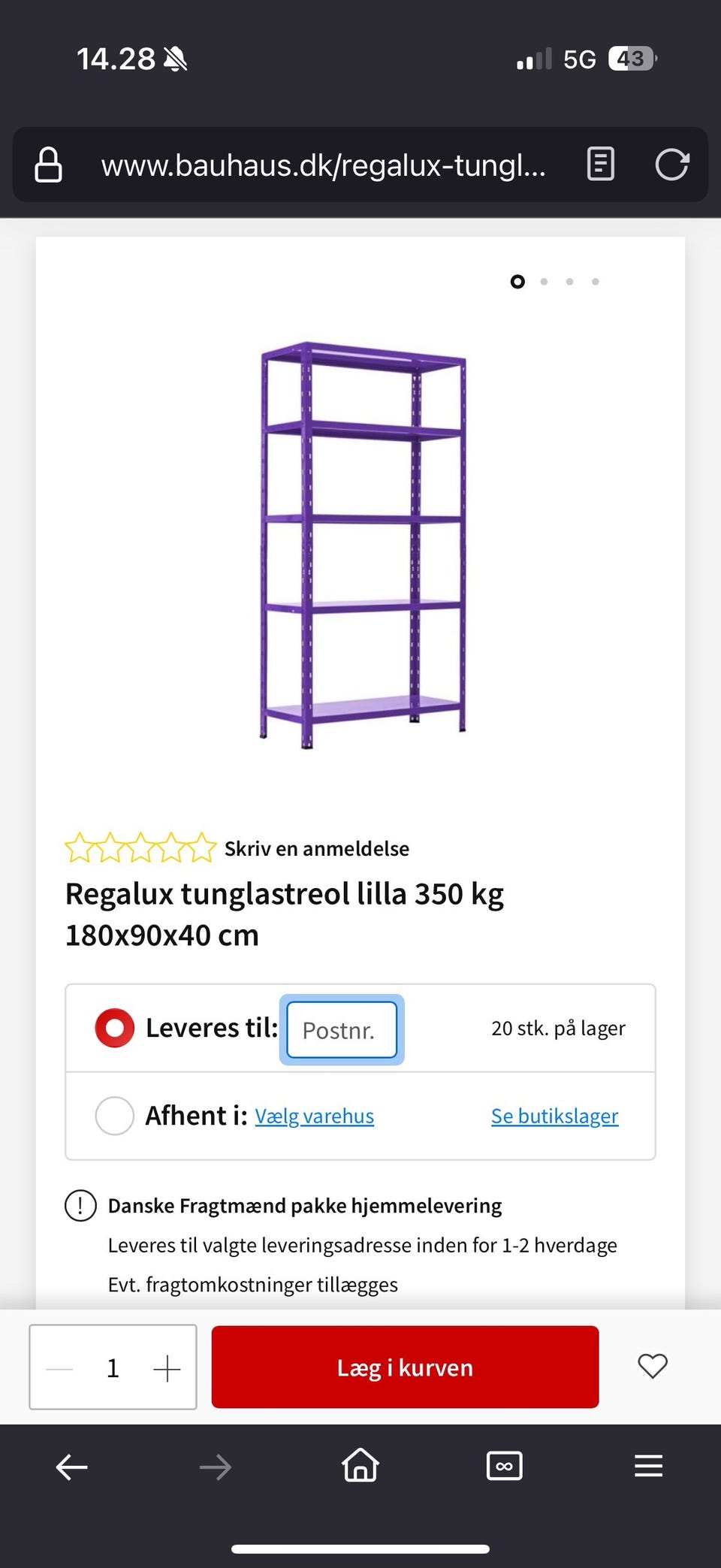The height and width of the screenshot is (1568, 721).
Task: Jump to second product image dot
Action: [544, 282]
